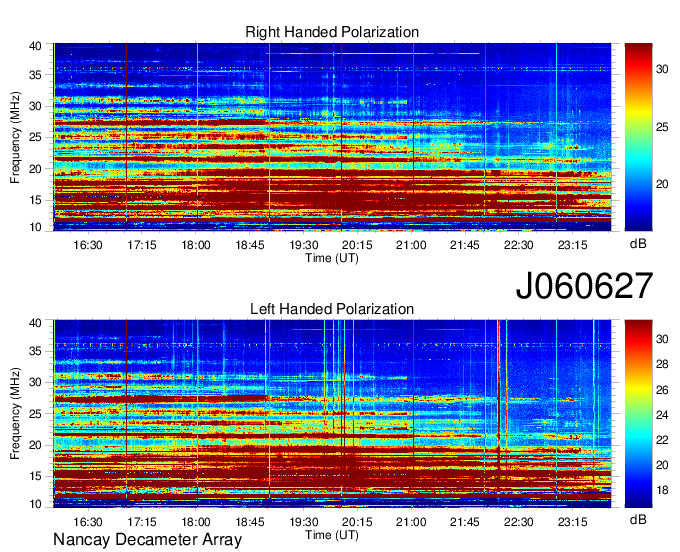Viewport: 680px width, 552px height.
Task: Click the 30 MHz tick of Right Handed plot
Action: click(36, 106)
